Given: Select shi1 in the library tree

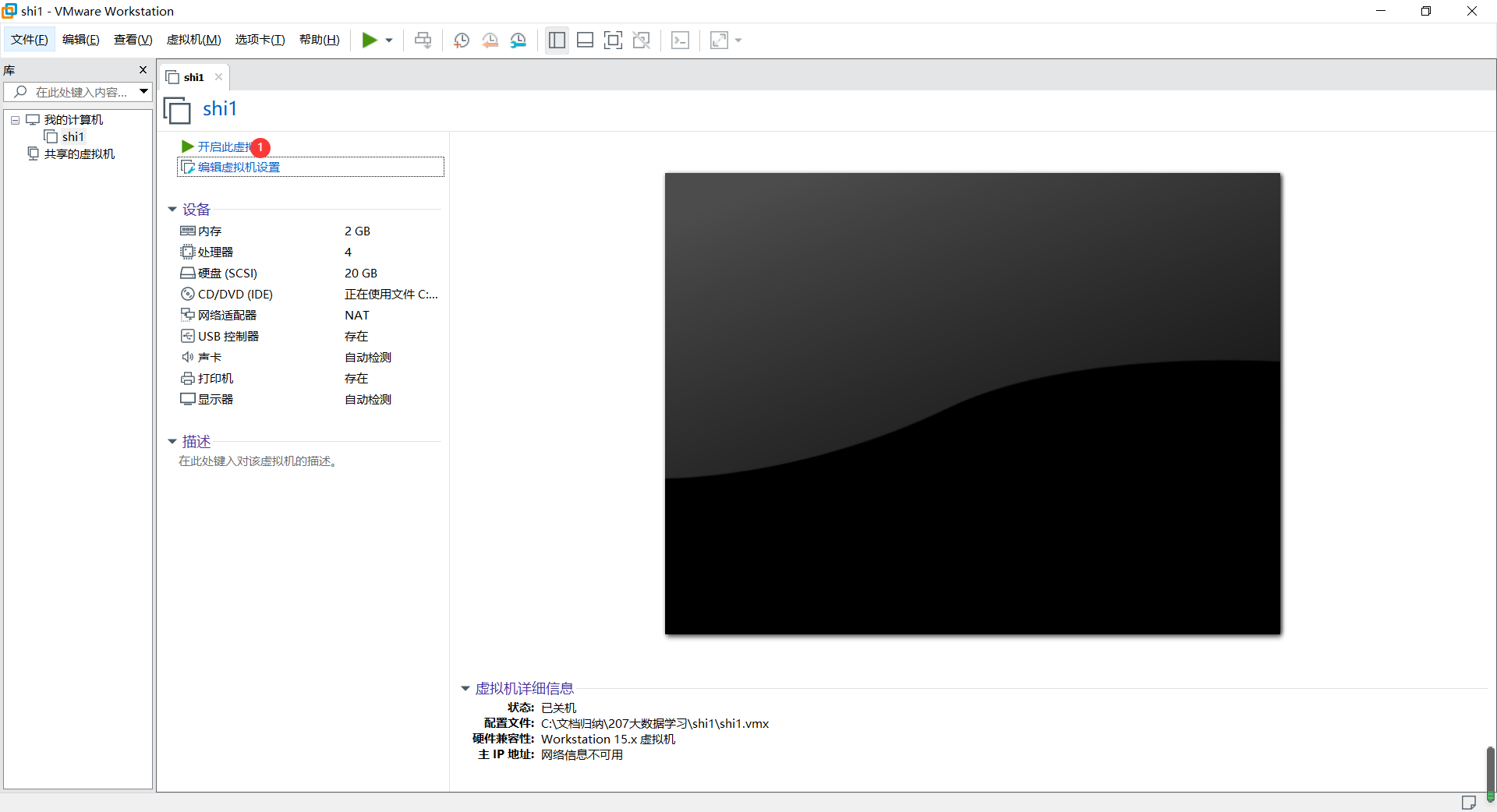Looking at the screenshot, I should [73, 137].
